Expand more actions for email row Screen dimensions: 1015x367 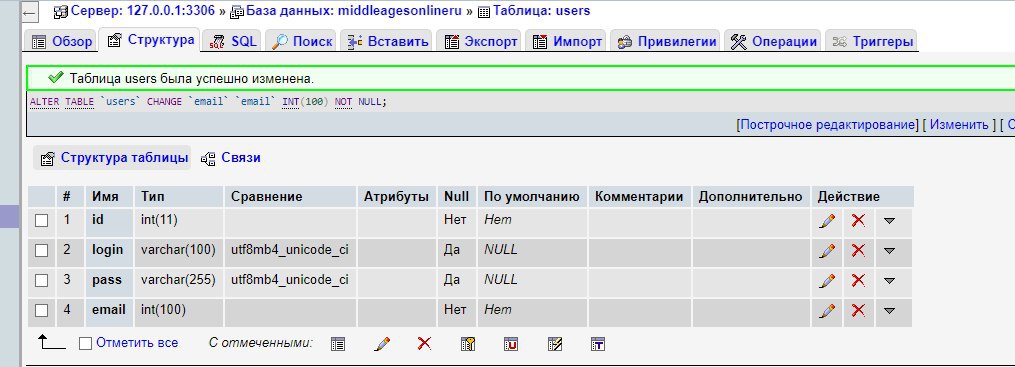(889, 311)
